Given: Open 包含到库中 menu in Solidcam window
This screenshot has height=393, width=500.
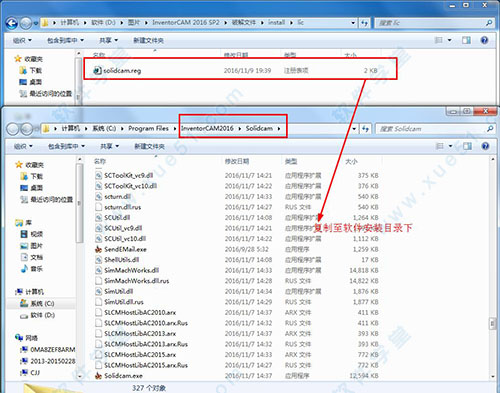Looking at the screenshot, I should click(x=66, y=146).
